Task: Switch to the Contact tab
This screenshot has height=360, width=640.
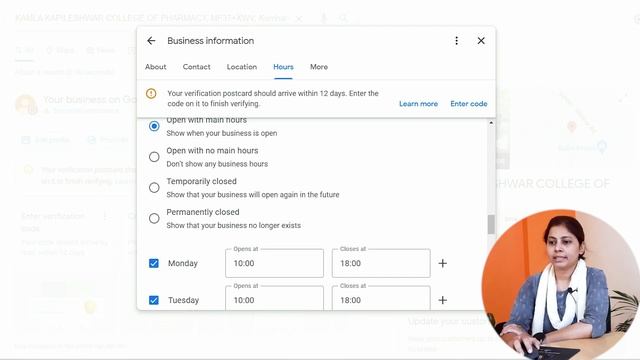Action: tap(196, 67)
